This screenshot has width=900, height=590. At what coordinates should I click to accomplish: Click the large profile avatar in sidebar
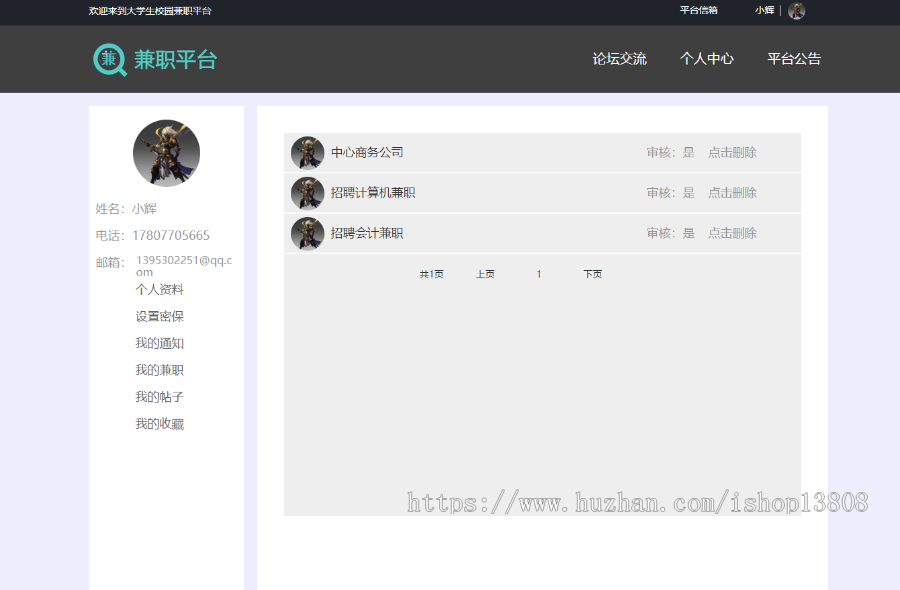pyautogui.click(x=166, y=153)
